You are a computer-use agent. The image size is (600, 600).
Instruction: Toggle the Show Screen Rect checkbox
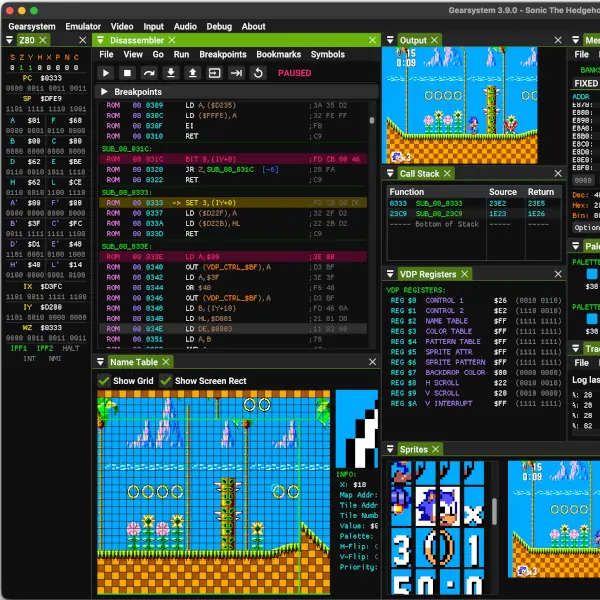(x=165, y=381)
